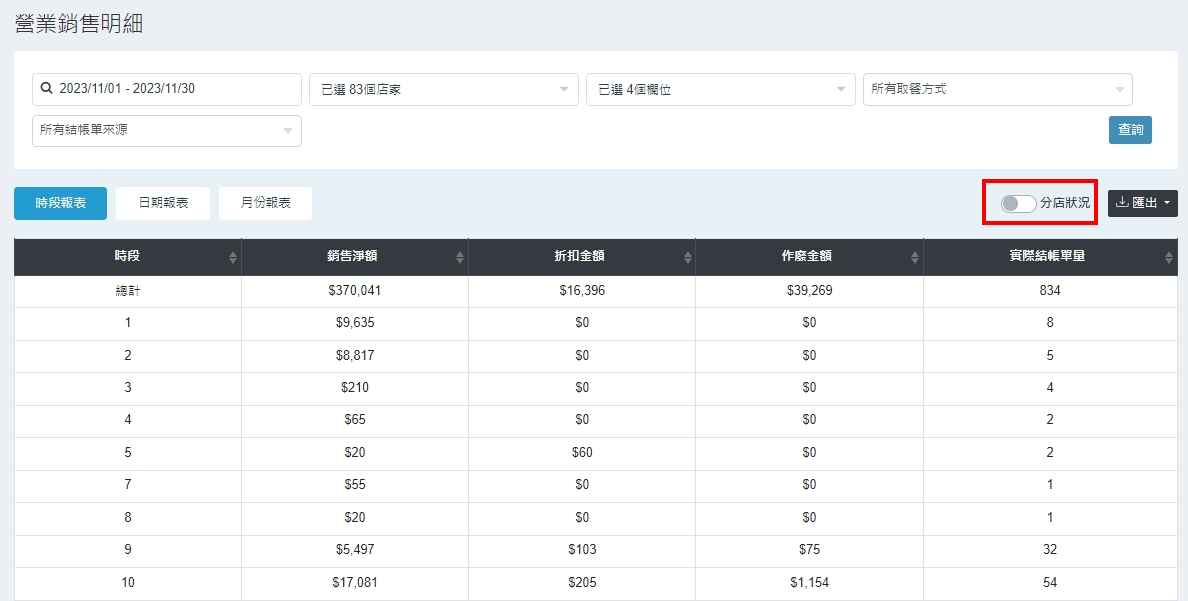Click the search magnifier icon in date field
Screen dimensions: 1188x601
(x=46, y=89)
